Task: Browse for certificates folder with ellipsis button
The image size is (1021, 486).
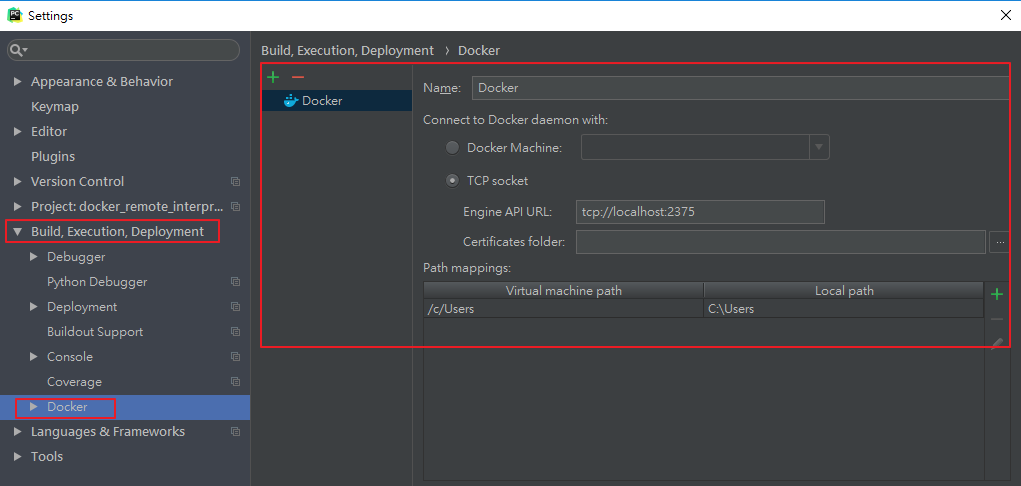Action: 1000,242
